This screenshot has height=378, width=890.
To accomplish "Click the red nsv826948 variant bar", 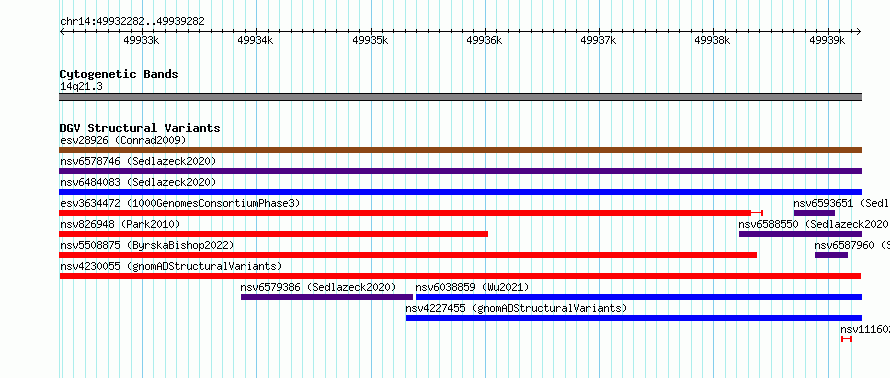I will click(274, 234).
